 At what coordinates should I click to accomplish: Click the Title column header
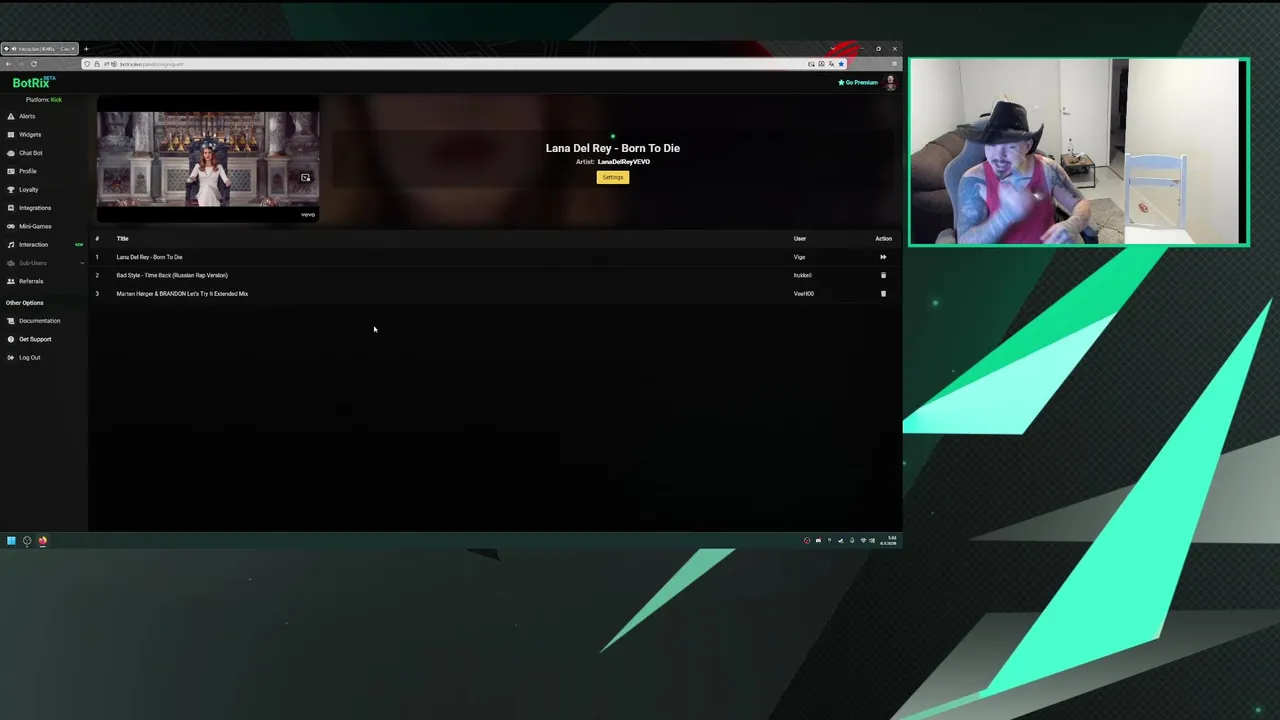[122, 239]
